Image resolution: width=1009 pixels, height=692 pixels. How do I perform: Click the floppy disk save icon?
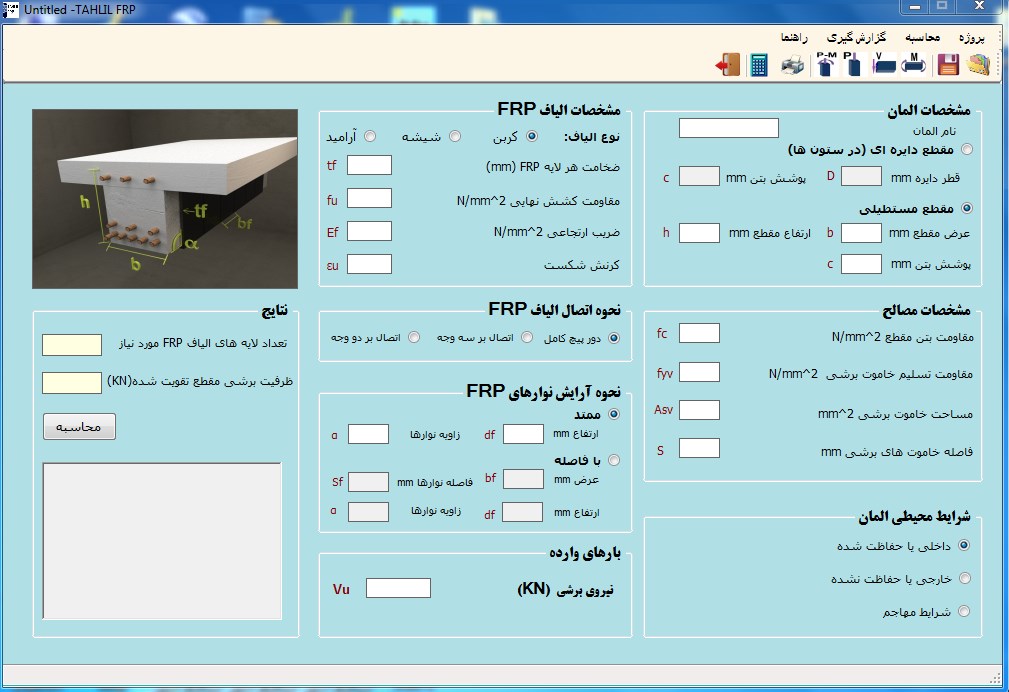tap(947, 65)
